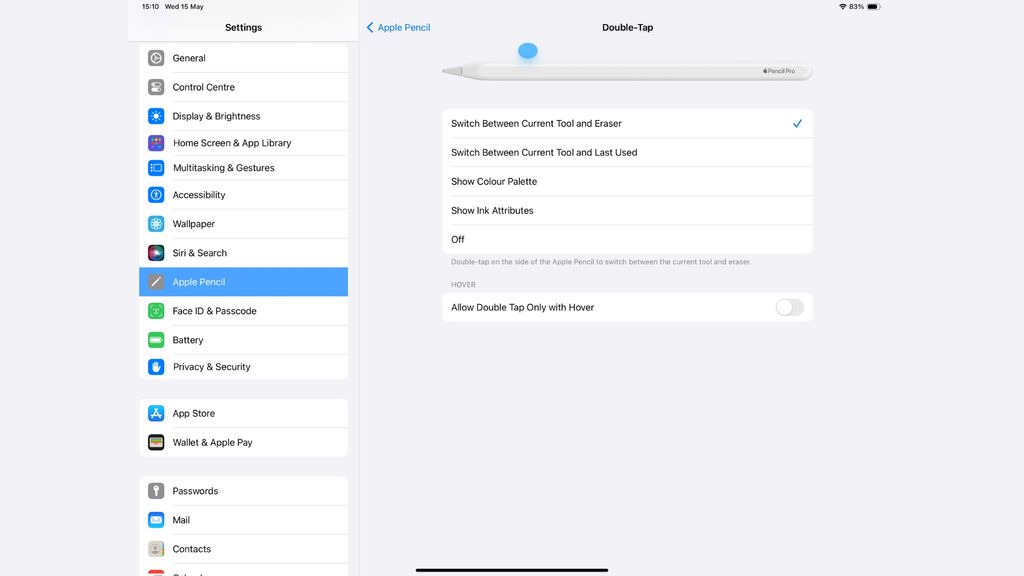Open the General settings icon
This screenshot has height=576, width=1024.
(156, 58)
